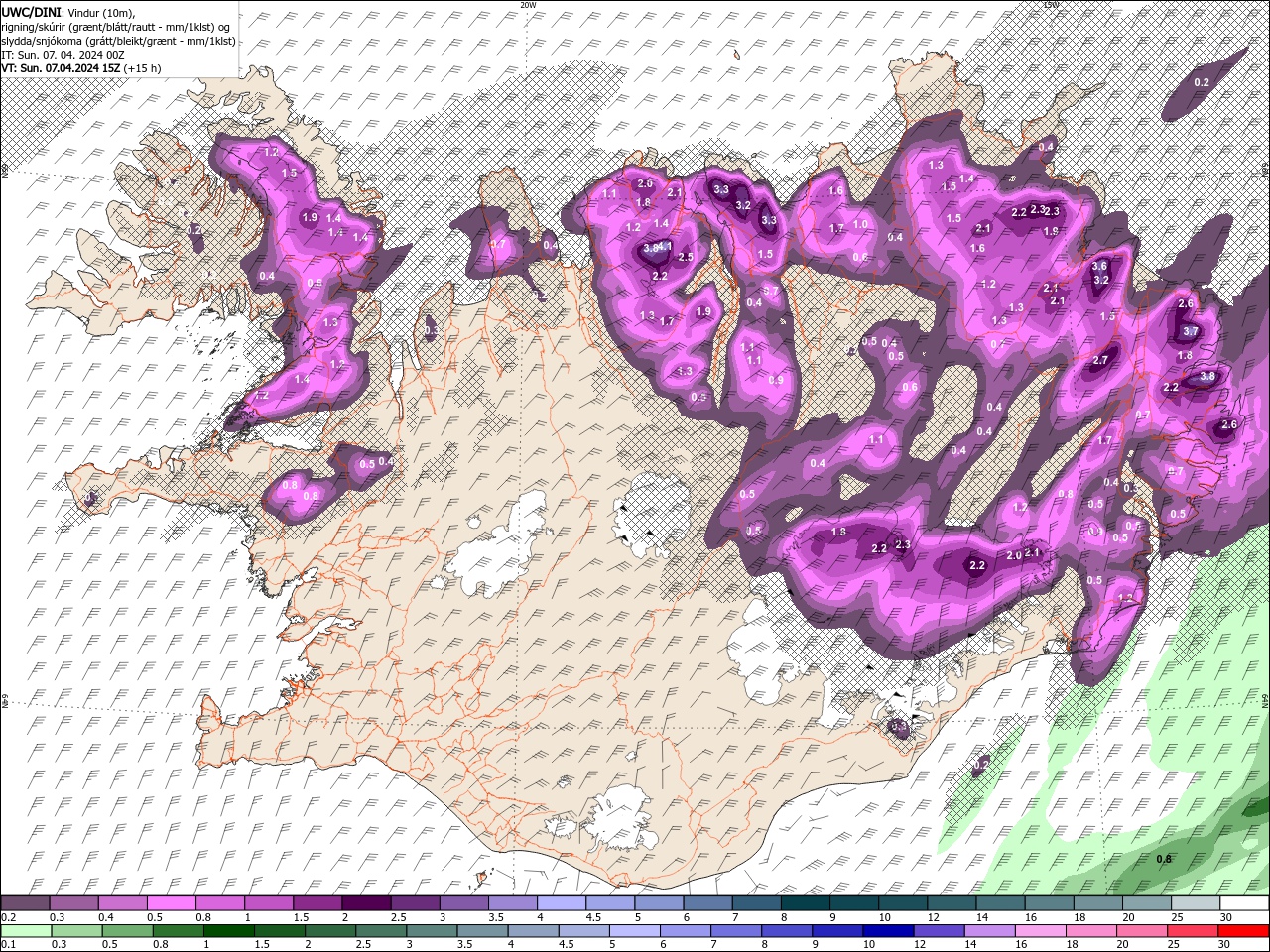The image size is (1270, 952).
Task: Click the 1.5–2 magenta-purple snow swatch
Action: [x=317, y=903]
